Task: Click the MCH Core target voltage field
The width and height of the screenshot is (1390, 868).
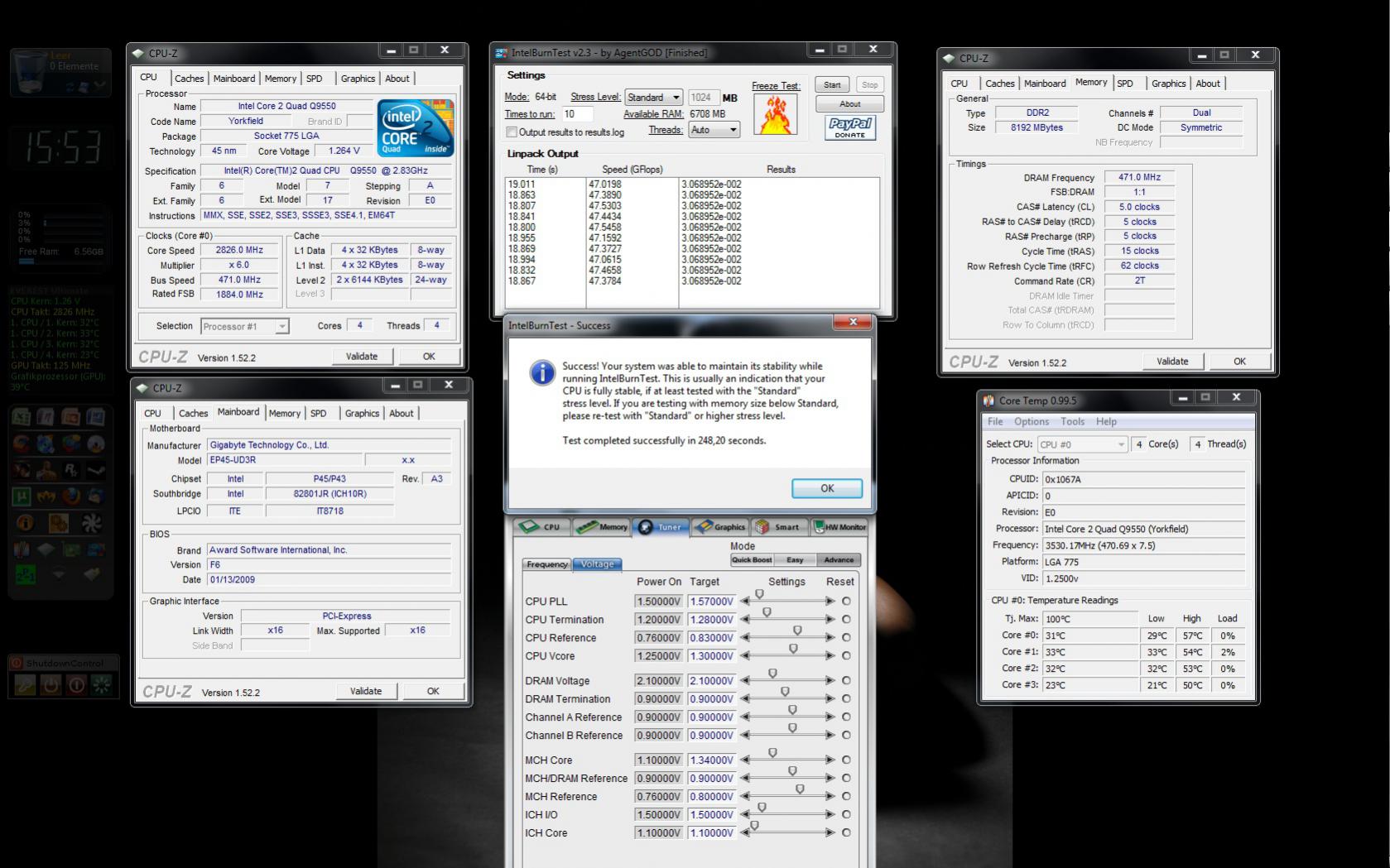Action: point(711,760)
